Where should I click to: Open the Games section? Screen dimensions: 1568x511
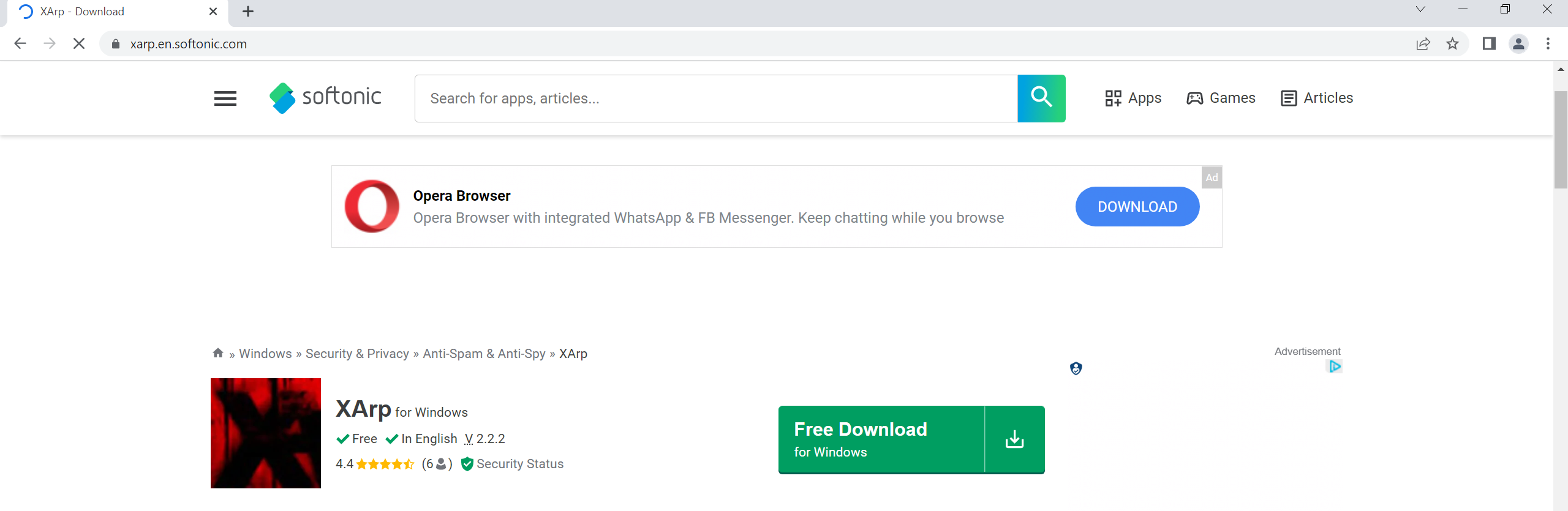coord(1221,98)
